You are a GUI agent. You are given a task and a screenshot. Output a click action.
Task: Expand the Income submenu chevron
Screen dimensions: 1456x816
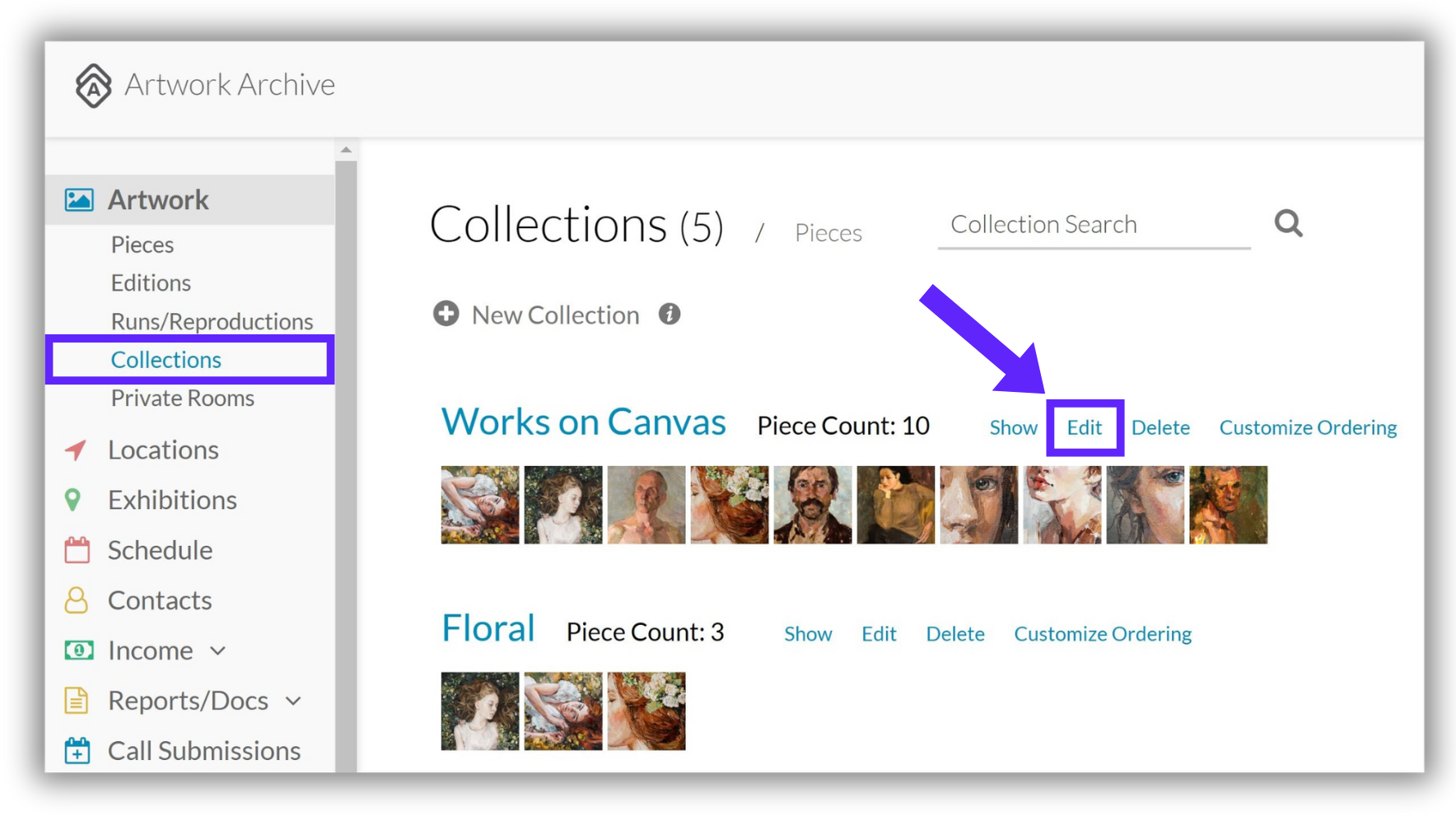pos(217,650)
